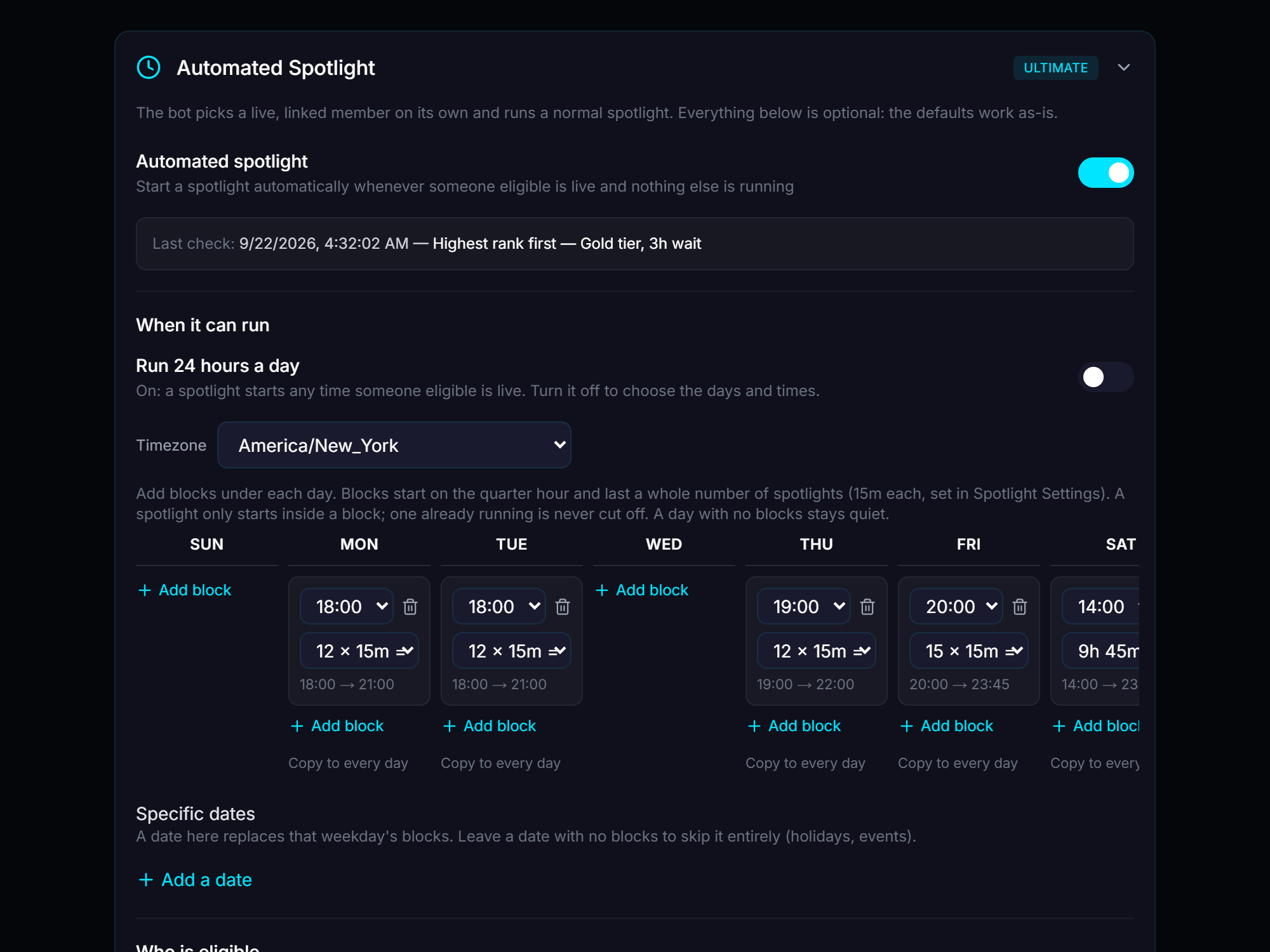Click the clock icon beside Automated Spotlight
This screenshot has width=1270, height=952.
pyautogui.click(x=149, y=67)
